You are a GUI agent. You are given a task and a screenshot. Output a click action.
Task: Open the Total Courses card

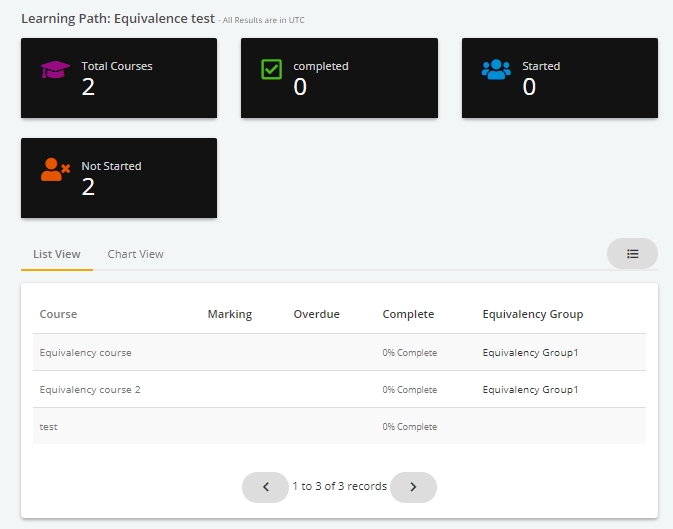(119, 78)
